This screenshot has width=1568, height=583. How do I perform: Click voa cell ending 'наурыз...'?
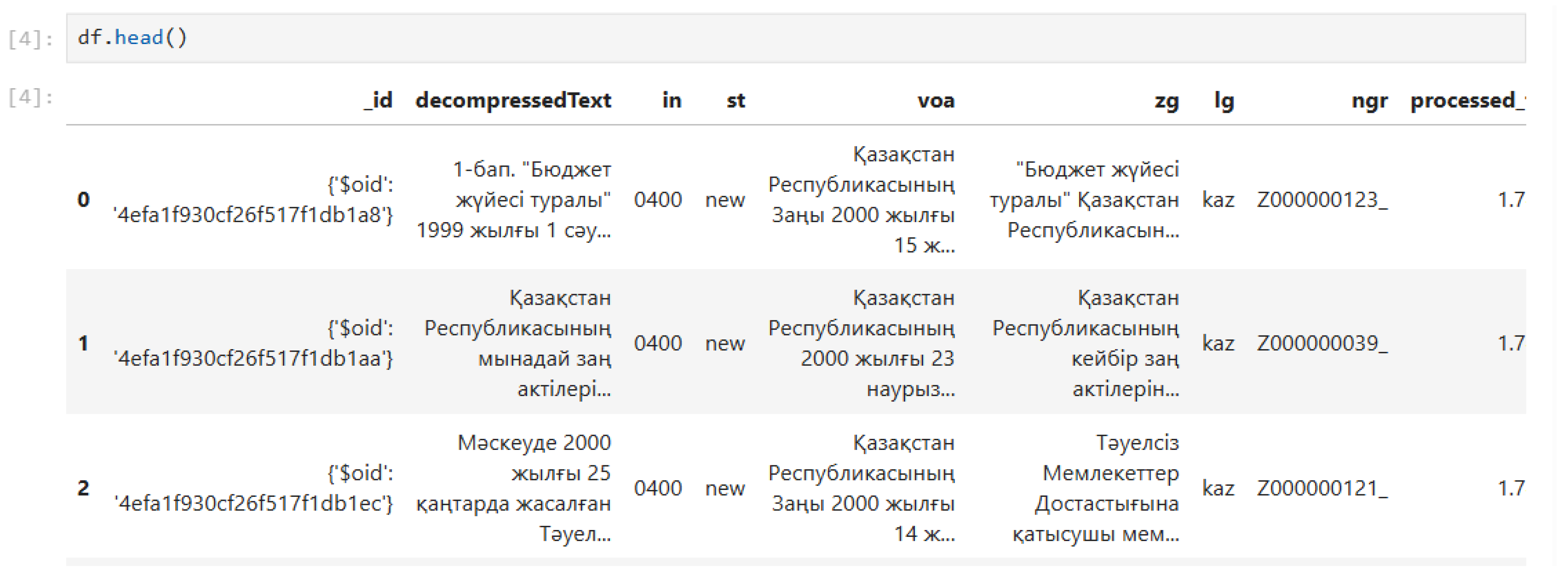(x=861, y=343)
